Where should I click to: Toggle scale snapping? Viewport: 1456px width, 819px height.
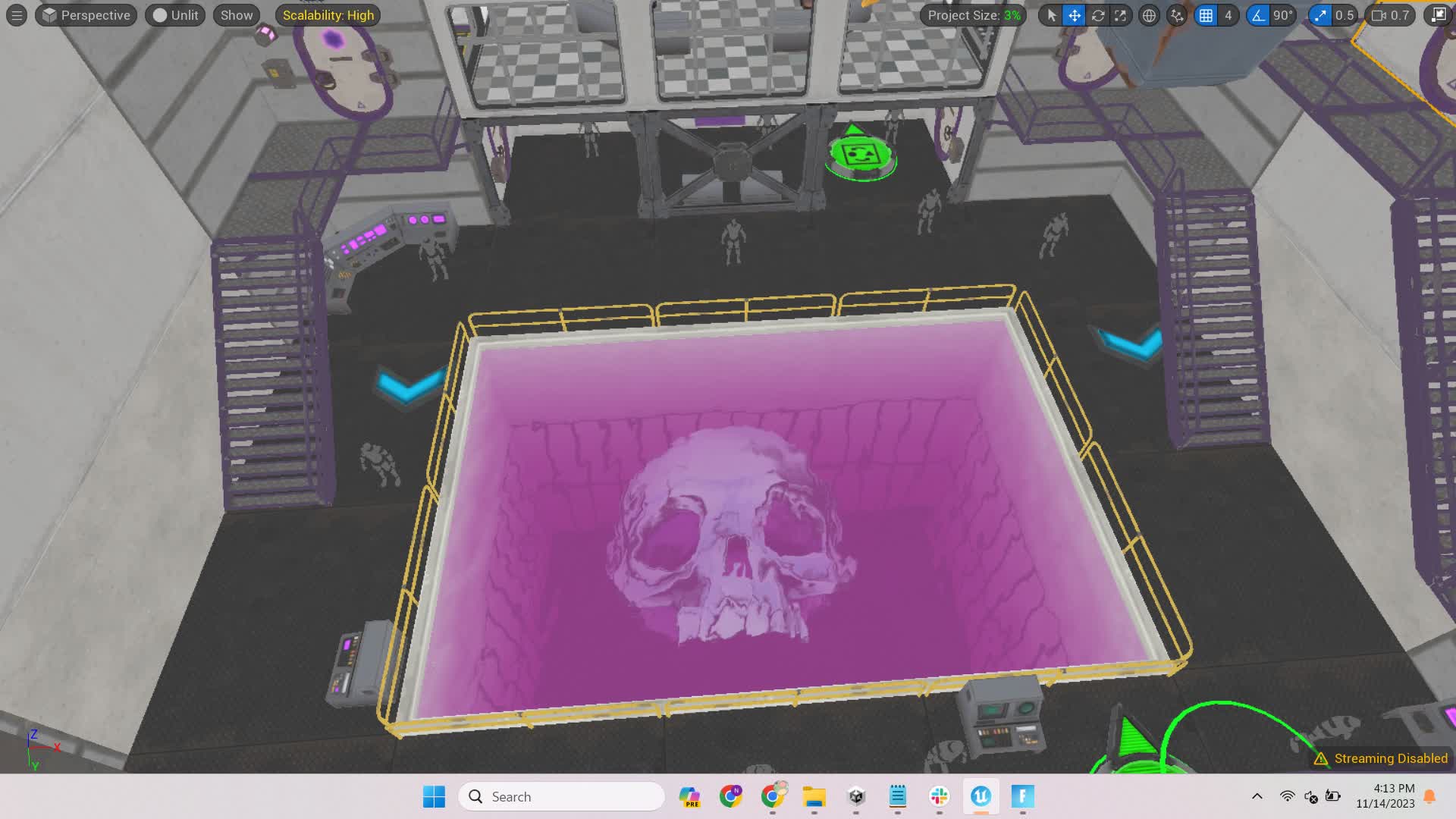(x=1320, y=15)
